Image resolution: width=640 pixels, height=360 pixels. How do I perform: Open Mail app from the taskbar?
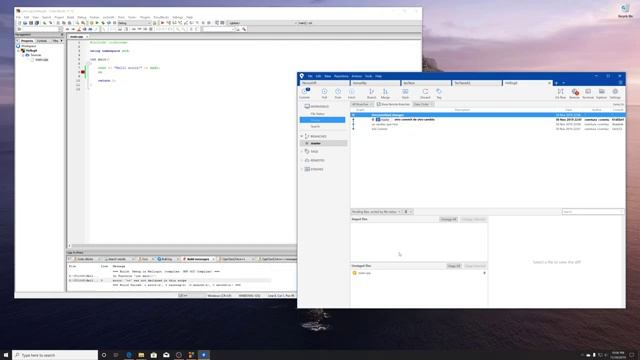tap(166, 355)
